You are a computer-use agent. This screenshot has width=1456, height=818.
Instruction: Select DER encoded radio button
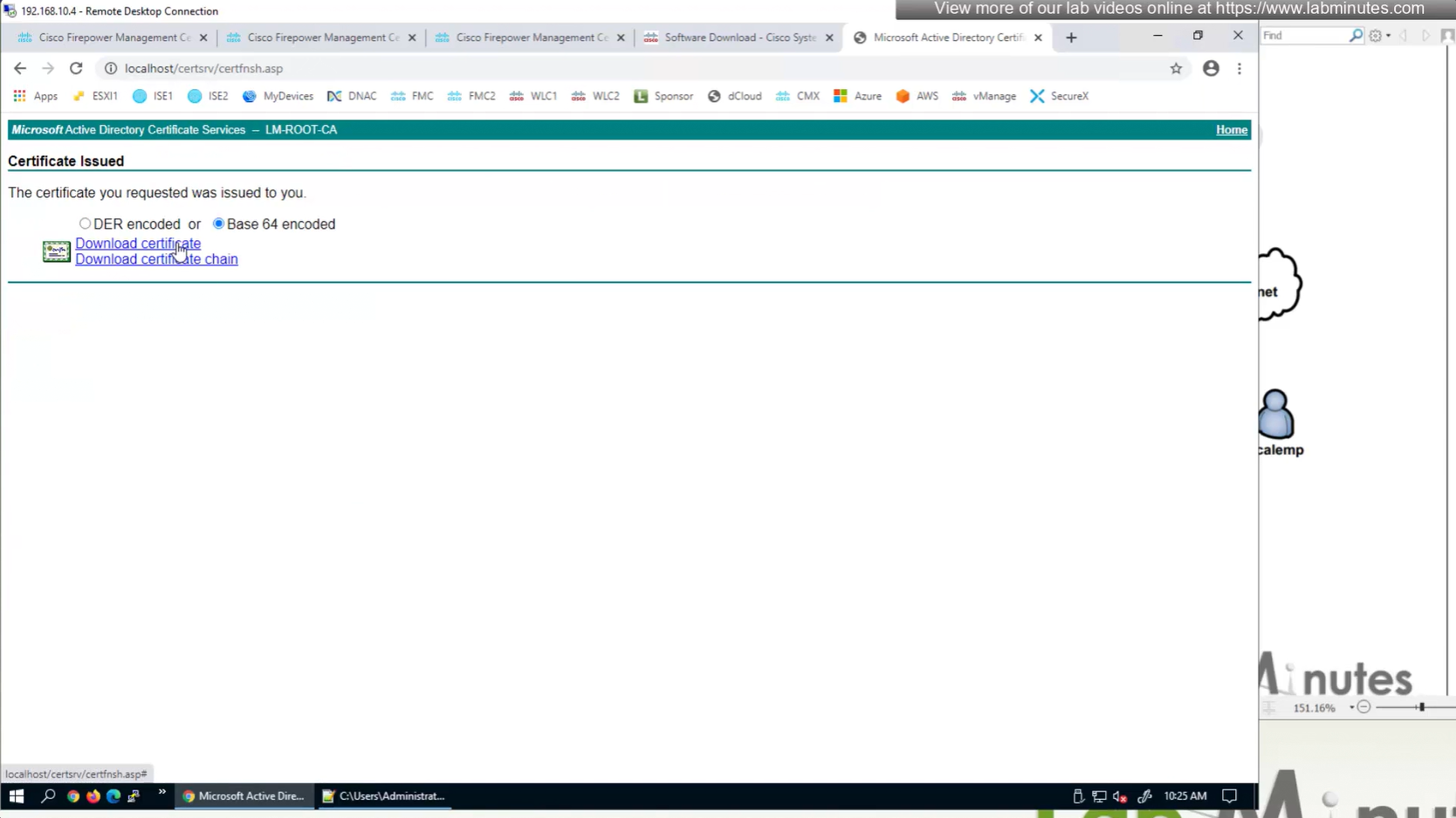(x=85, y=223)
